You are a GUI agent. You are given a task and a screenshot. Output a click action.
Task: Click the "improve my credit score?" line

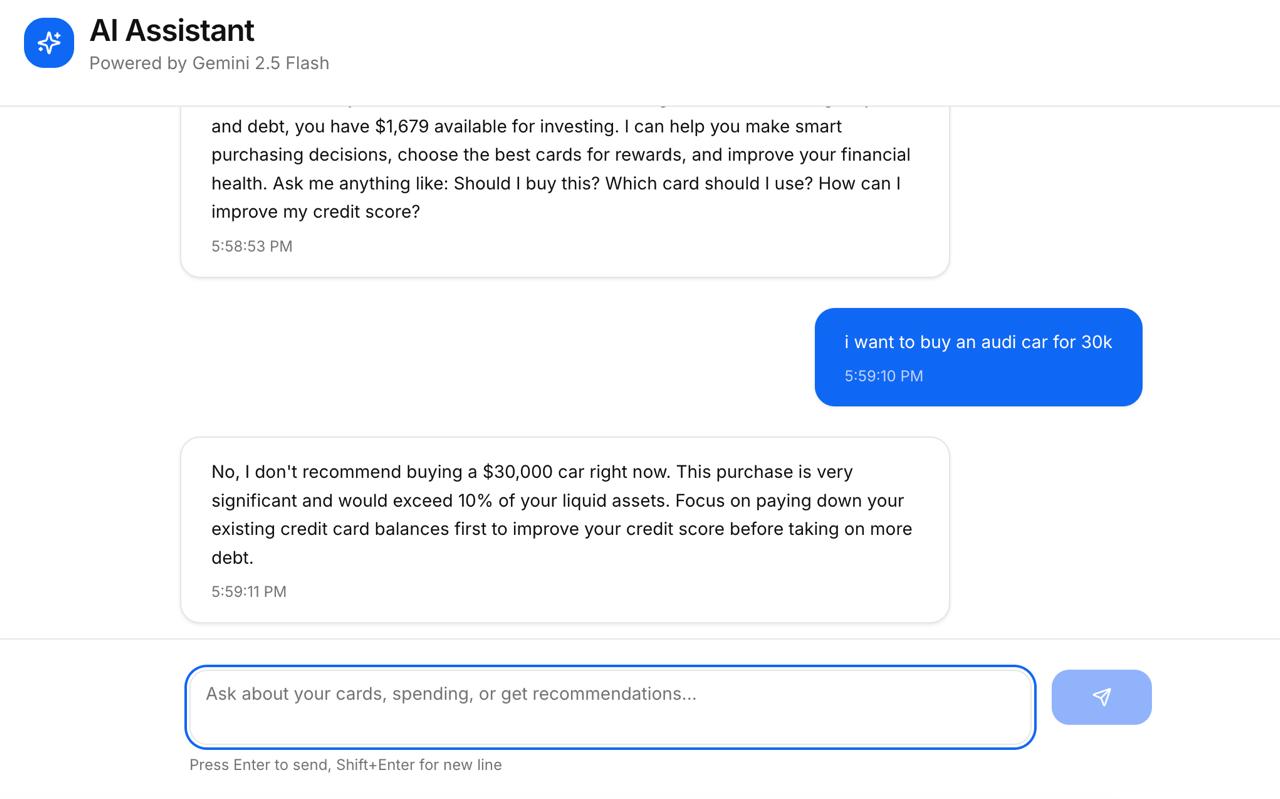coord(316,212)
